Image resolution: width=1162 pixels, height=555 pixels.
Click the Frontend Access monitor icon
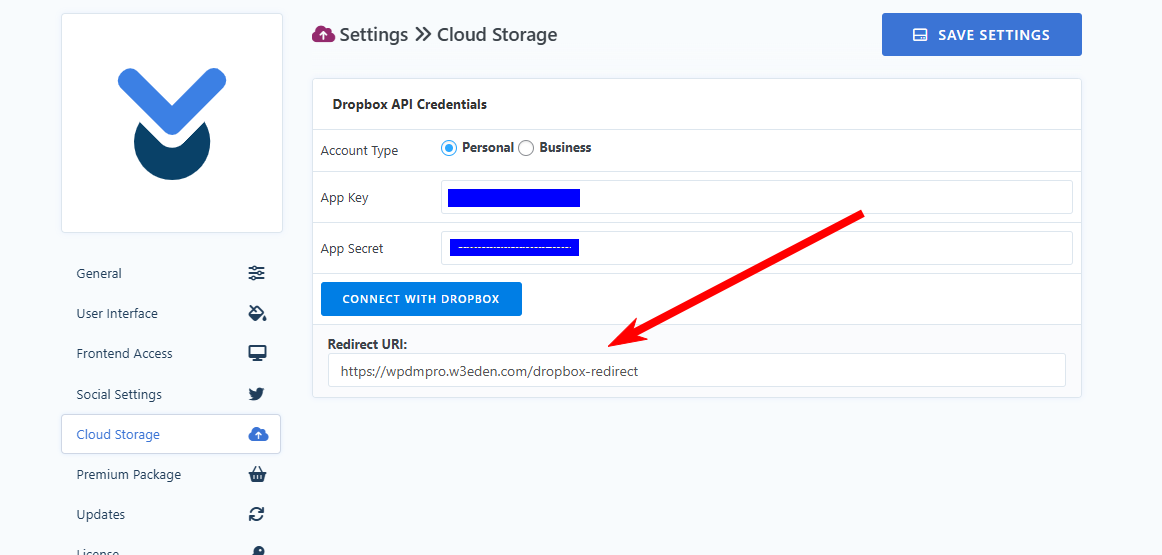(256, 353)
